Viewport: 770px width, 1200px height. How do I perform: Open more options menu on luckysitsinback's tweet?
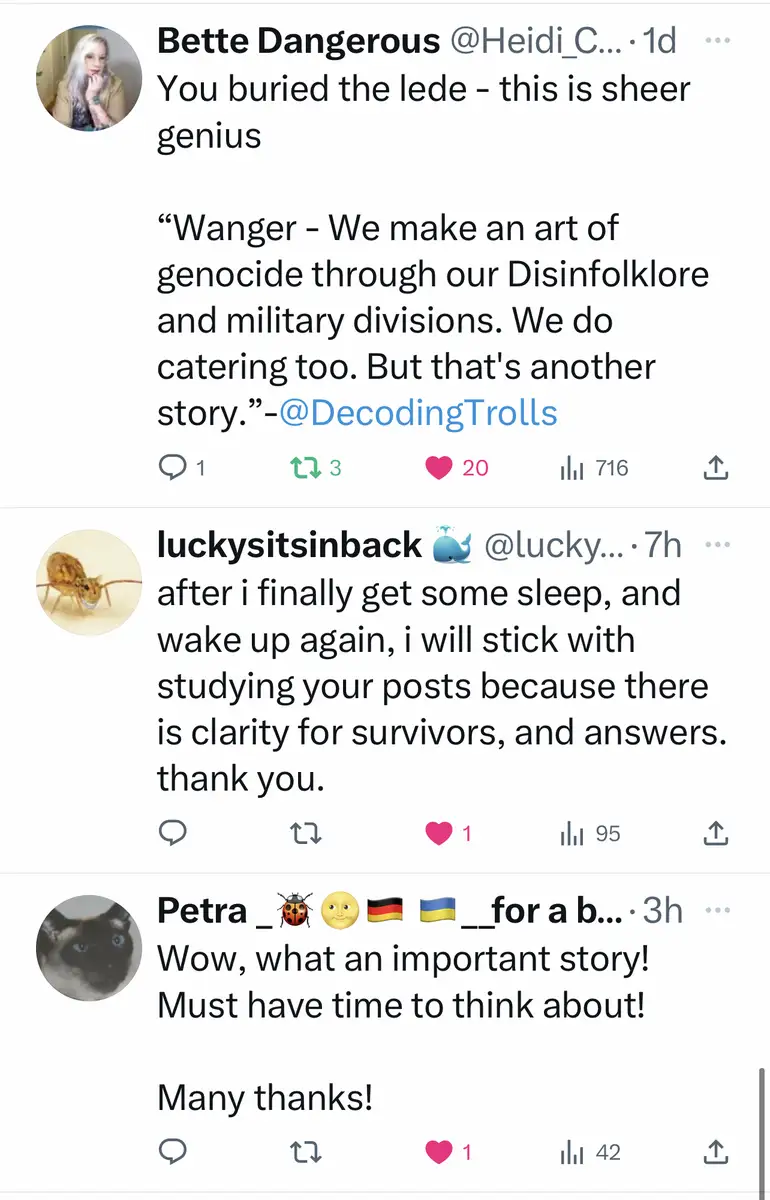[717, 545]
